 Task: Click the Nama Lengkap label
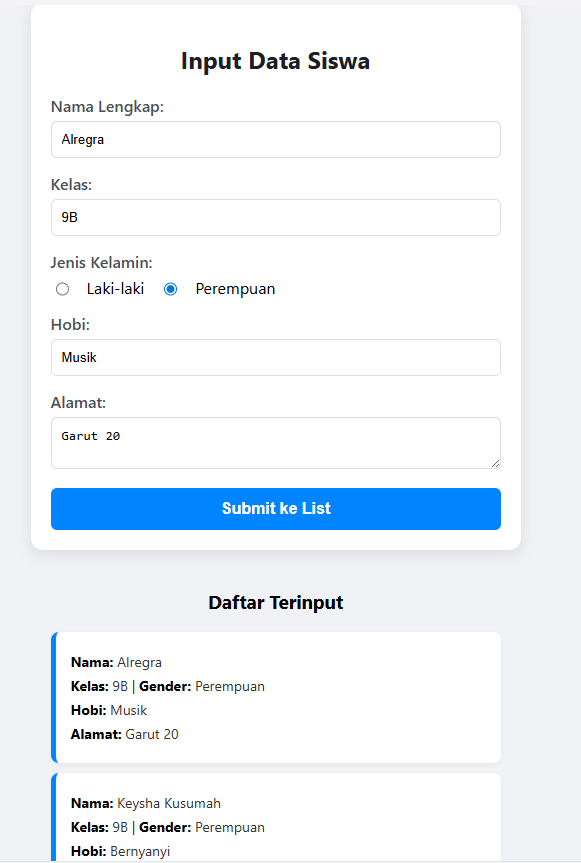tap(107, 107)
